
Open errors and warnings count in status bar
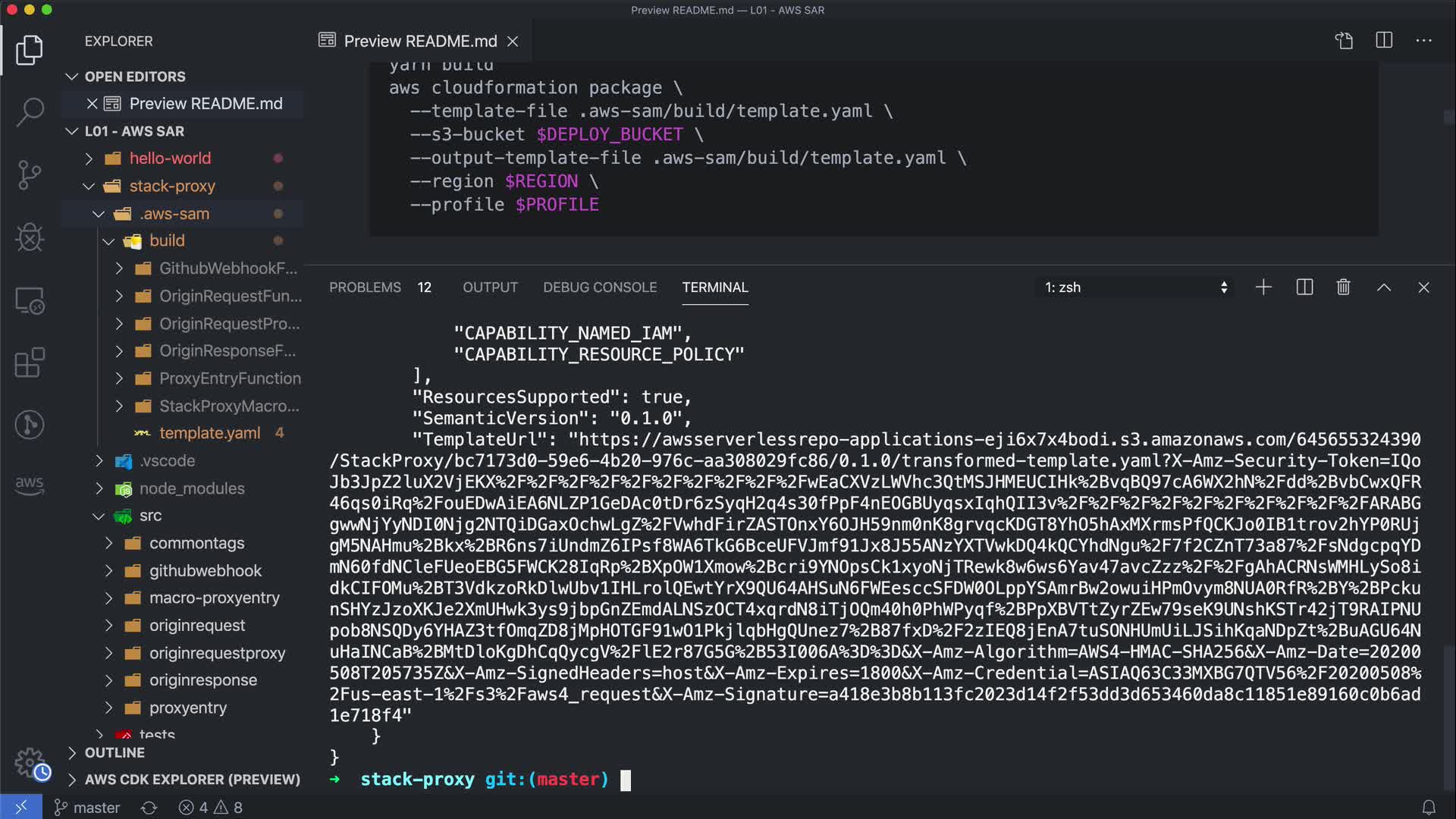(211, 808)
